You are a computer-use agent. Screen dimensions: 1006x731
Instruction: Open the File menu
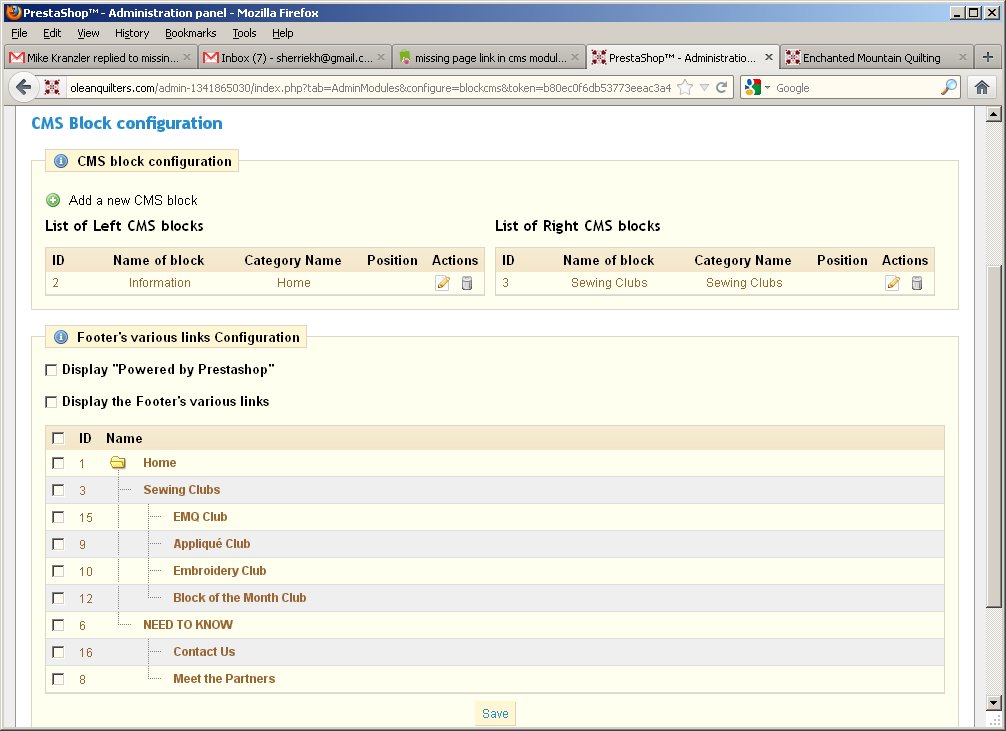click(x=19, y=33)
